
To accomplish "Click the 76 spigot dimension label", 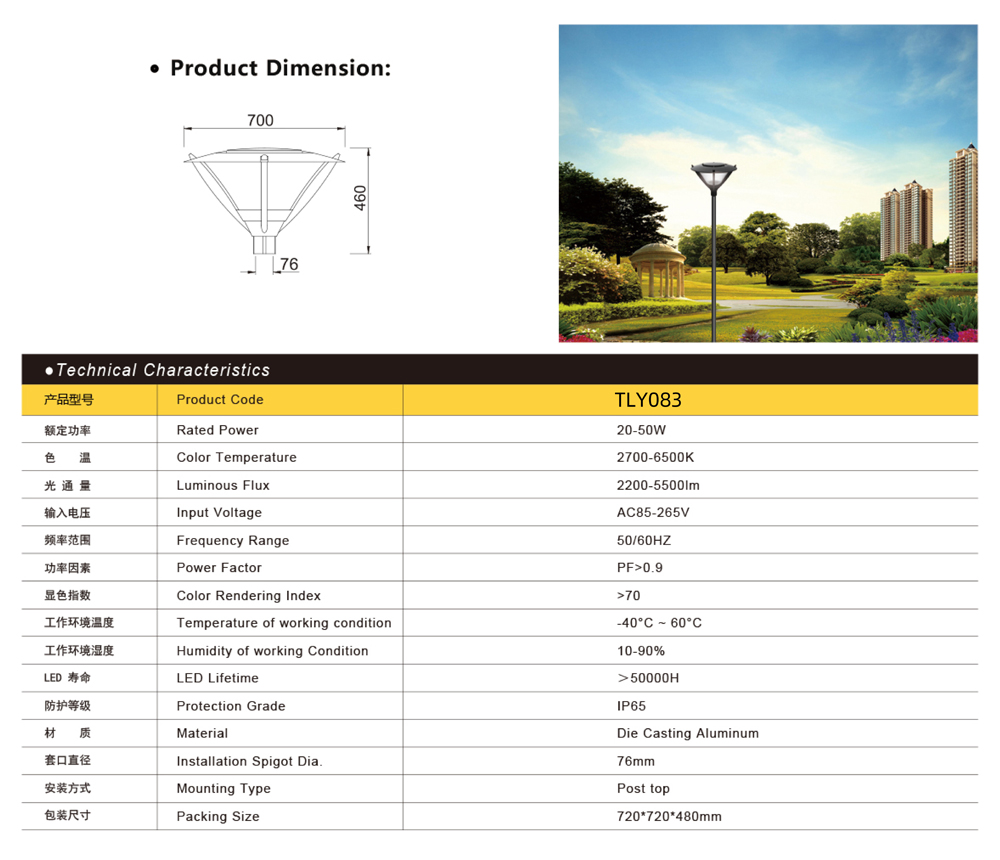I will point(289,265).
